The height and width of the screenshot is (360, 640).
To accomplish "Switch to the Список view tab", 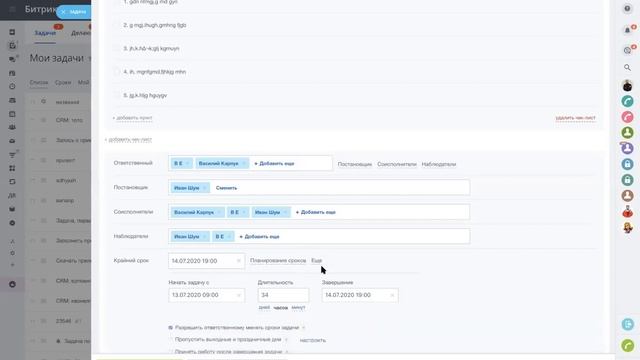I will click(x=39, y=82).
